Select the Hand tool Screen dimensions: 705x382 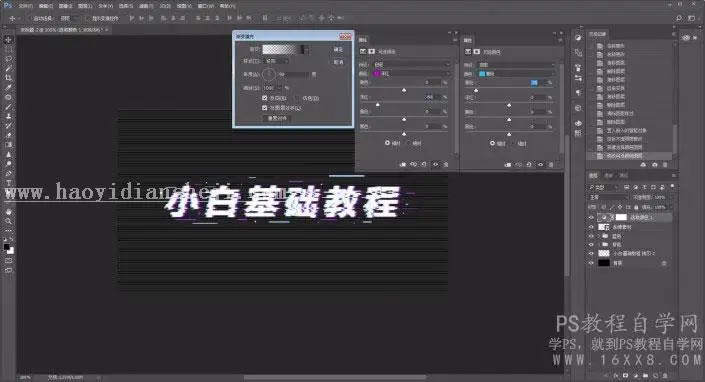tap(9, 211)
